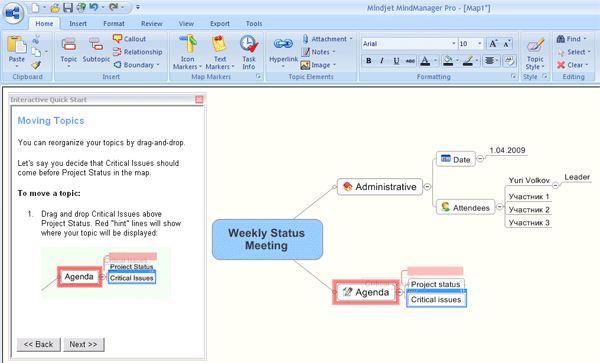Switch to the Home ribbon tab

click(x=44, y=24)
